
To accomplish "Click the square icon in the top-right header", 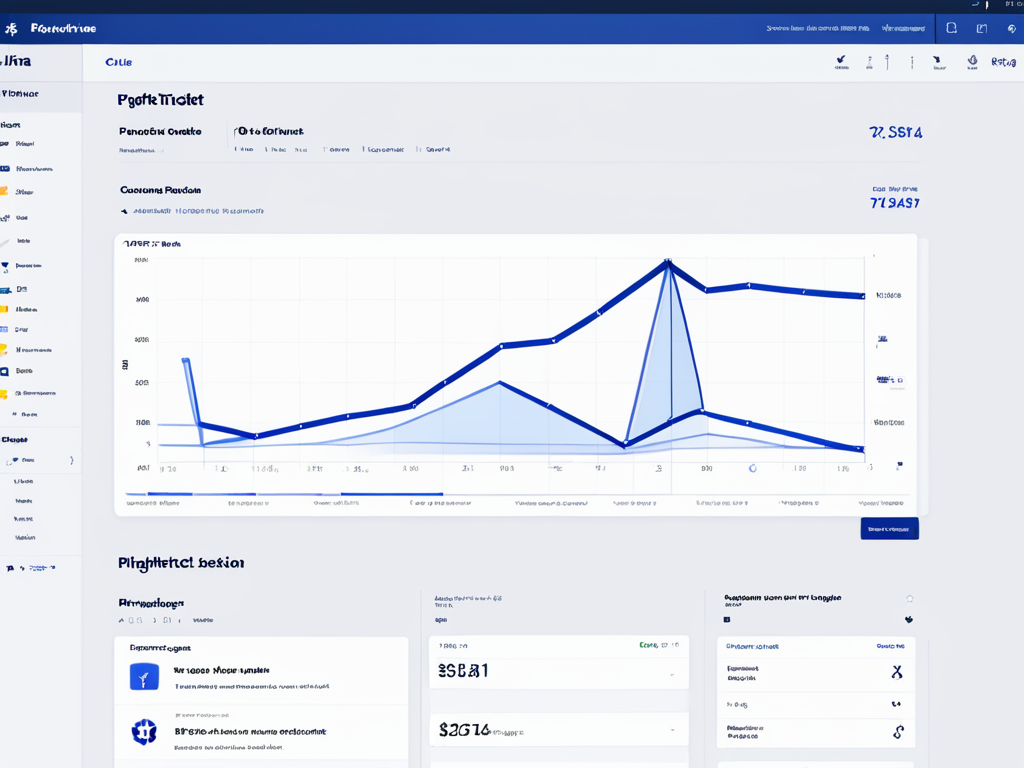I will (951, 29).
